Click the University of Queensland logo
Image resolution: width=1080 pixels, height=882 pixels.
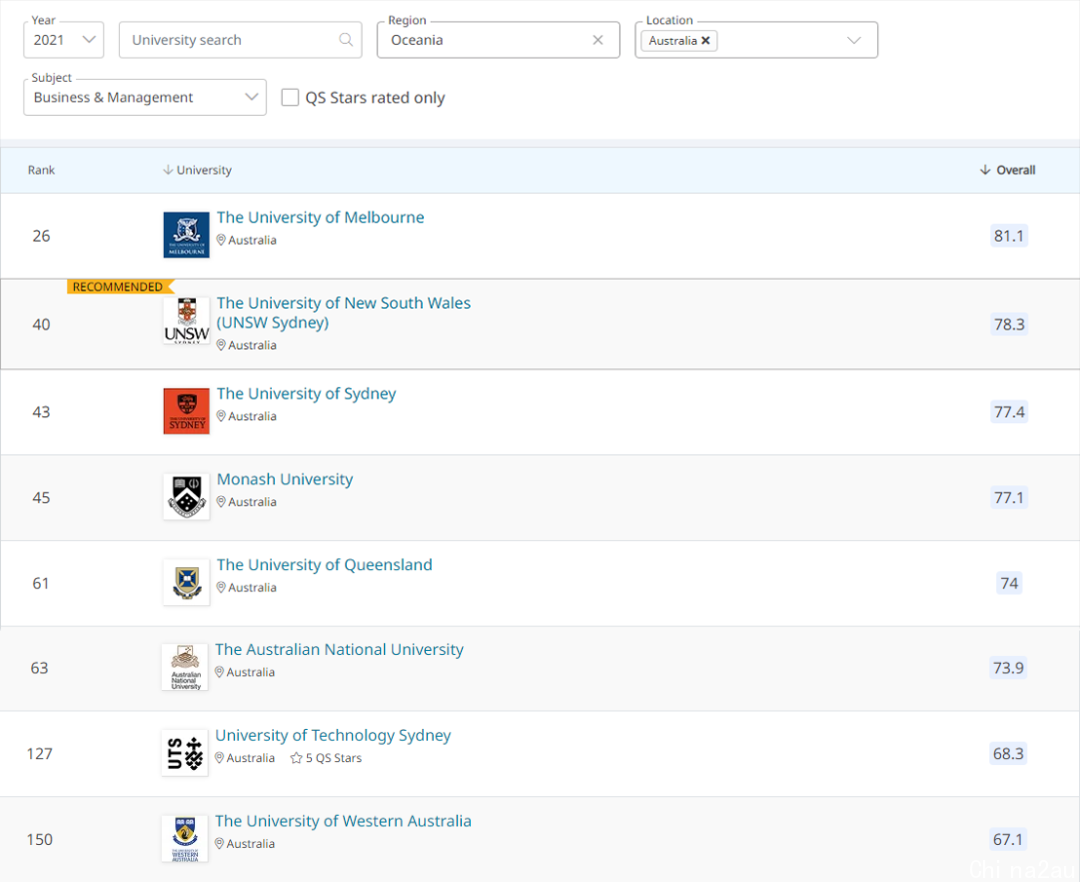pyautogui.click(x=186, y=582)
